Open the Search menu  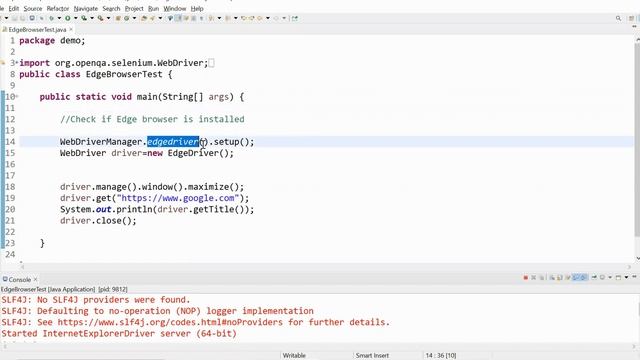[x=111, y=8]
